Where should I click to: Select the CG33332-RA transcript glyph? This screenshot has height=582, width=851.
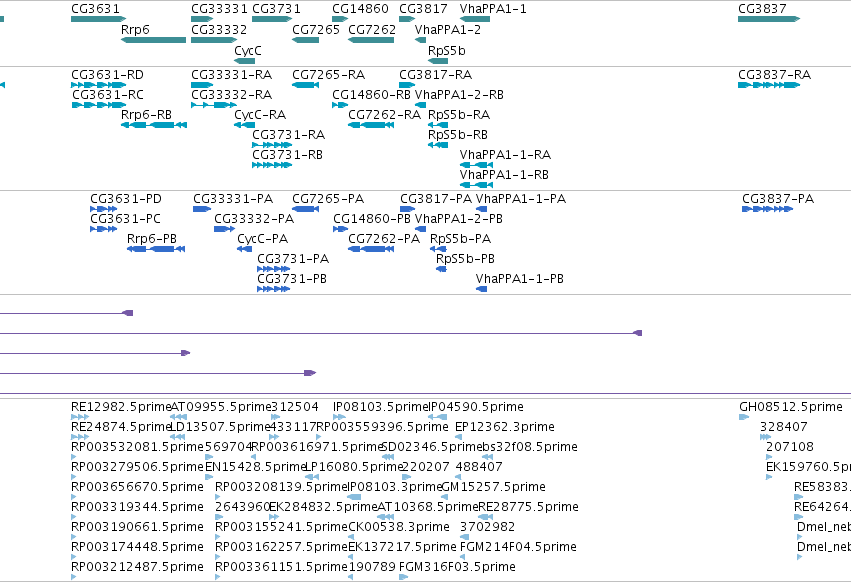click(214, 105)
